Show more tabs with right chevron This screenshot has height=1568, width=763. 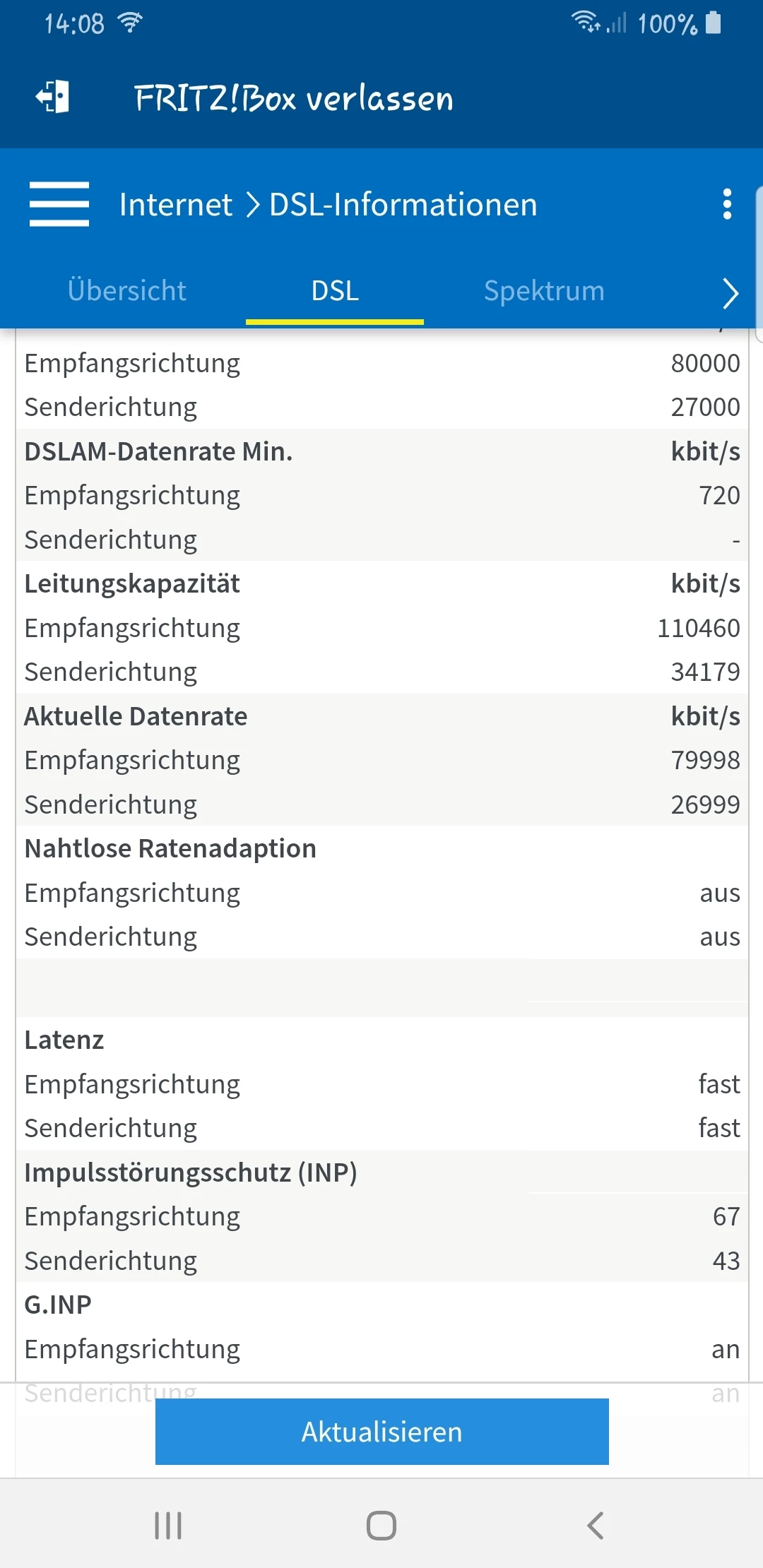tap(731, 292)
